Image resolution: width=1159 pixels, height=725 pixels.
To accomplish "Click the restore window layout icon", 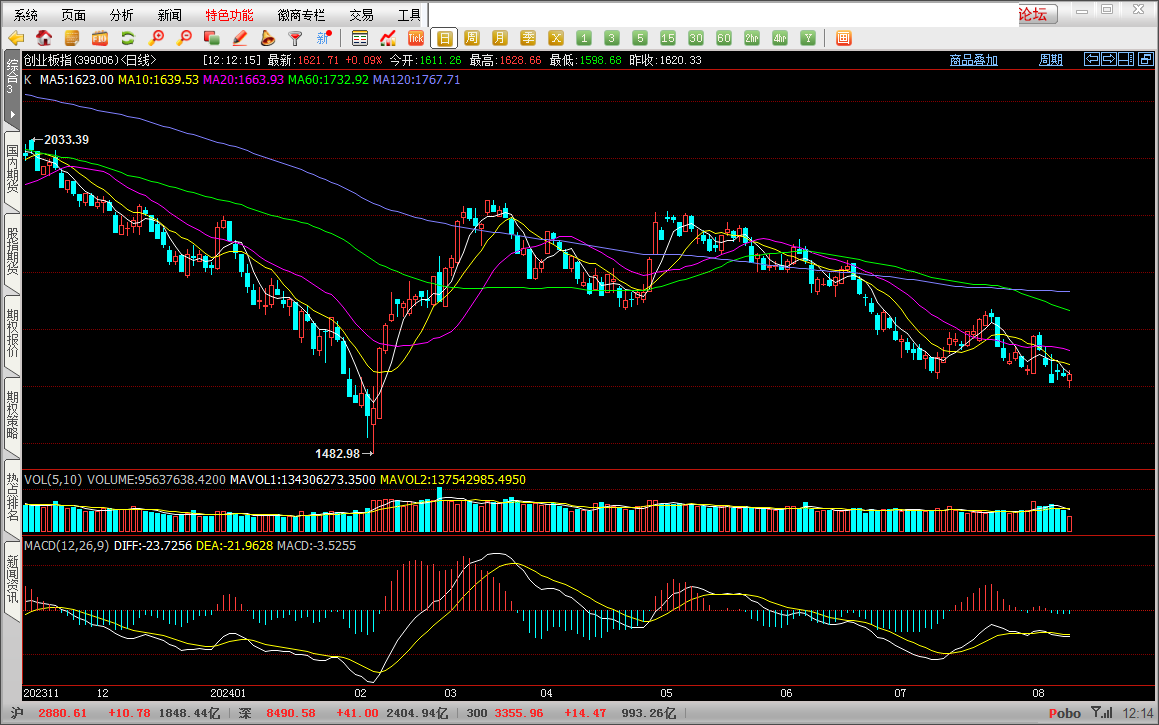I will coord(1146,59).
